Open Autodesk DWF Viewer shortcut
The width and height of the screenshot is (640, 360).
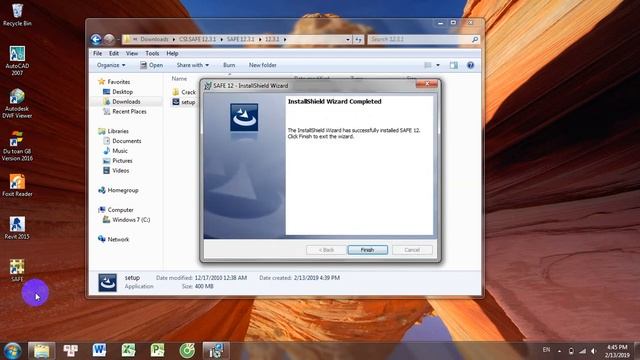pos(17,104)
